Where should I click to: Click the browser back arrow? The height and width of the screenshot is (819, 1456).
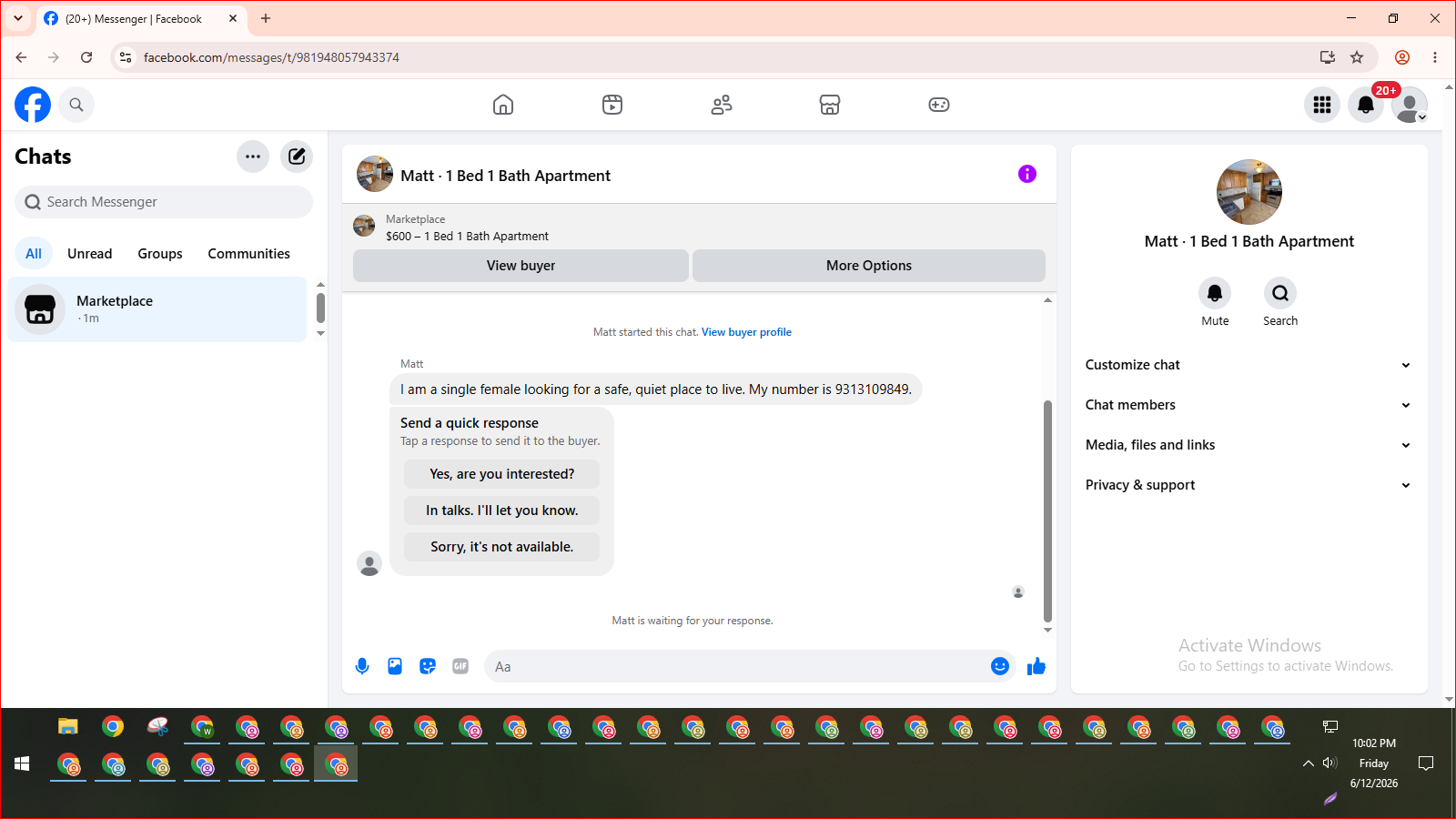pos(21,57)
